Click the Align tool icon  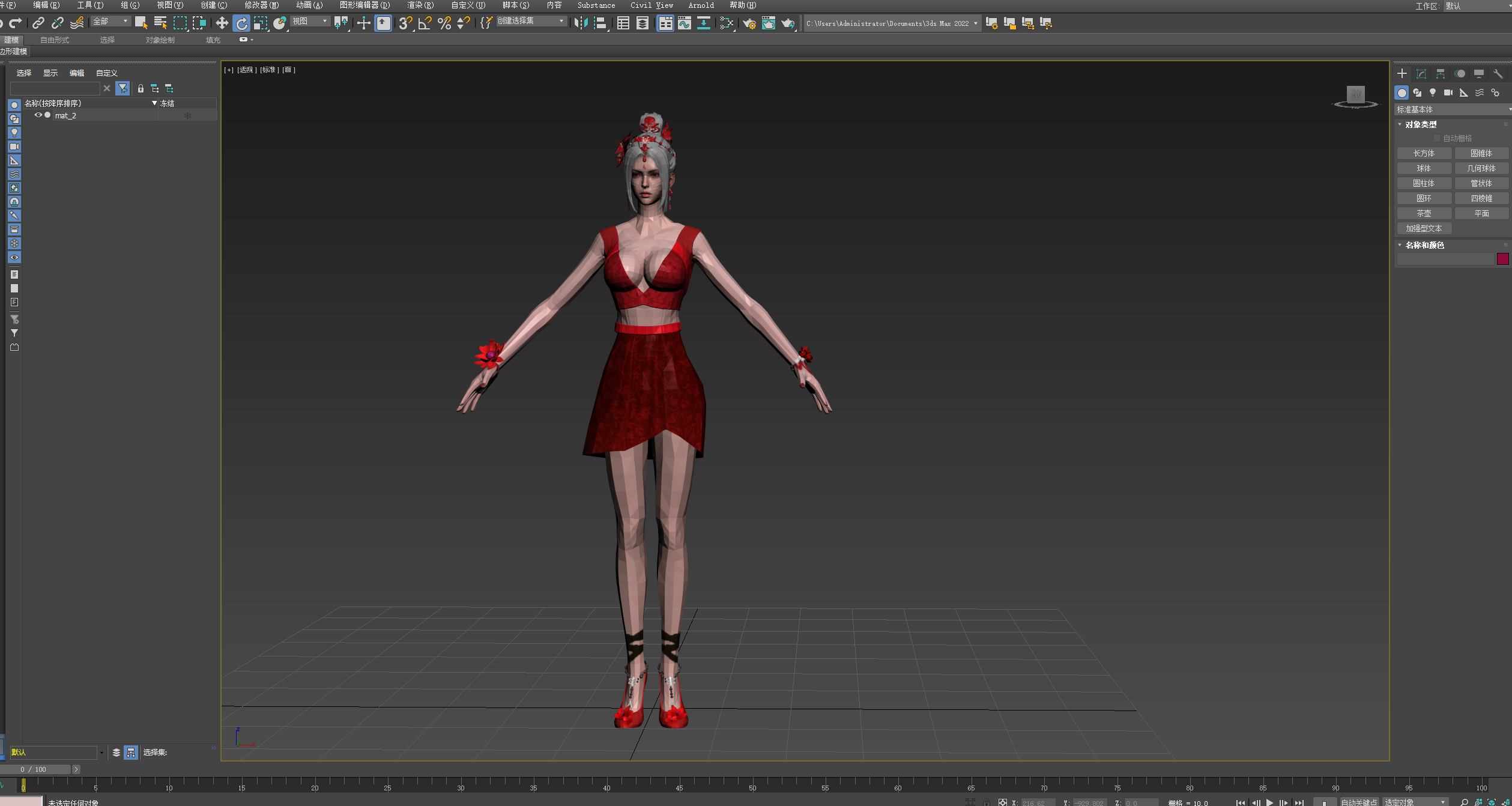(600, 23)
